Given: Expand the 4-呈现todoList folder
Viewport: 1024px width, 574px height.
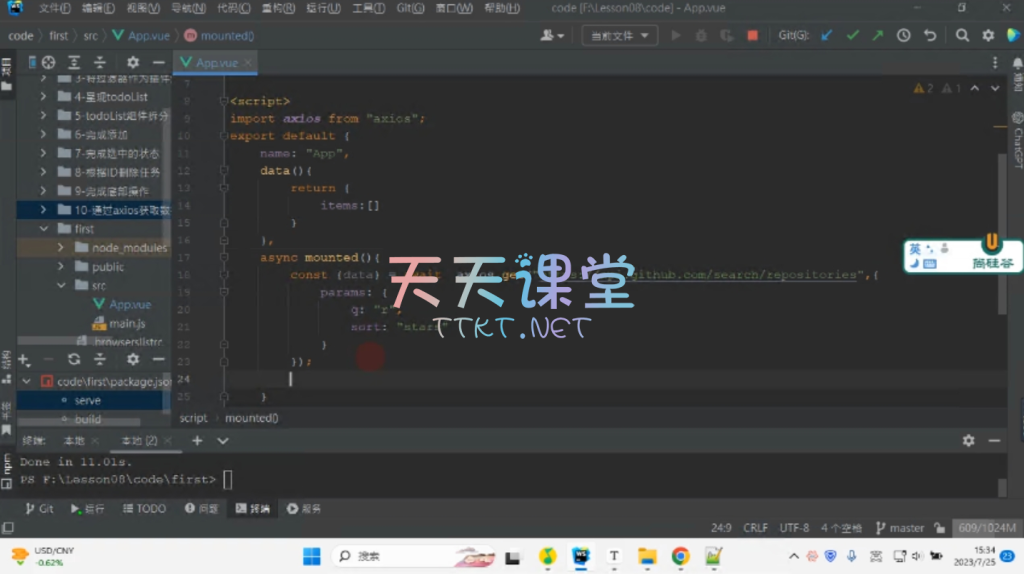Looking at the screenshot, I should click(44, 98).
